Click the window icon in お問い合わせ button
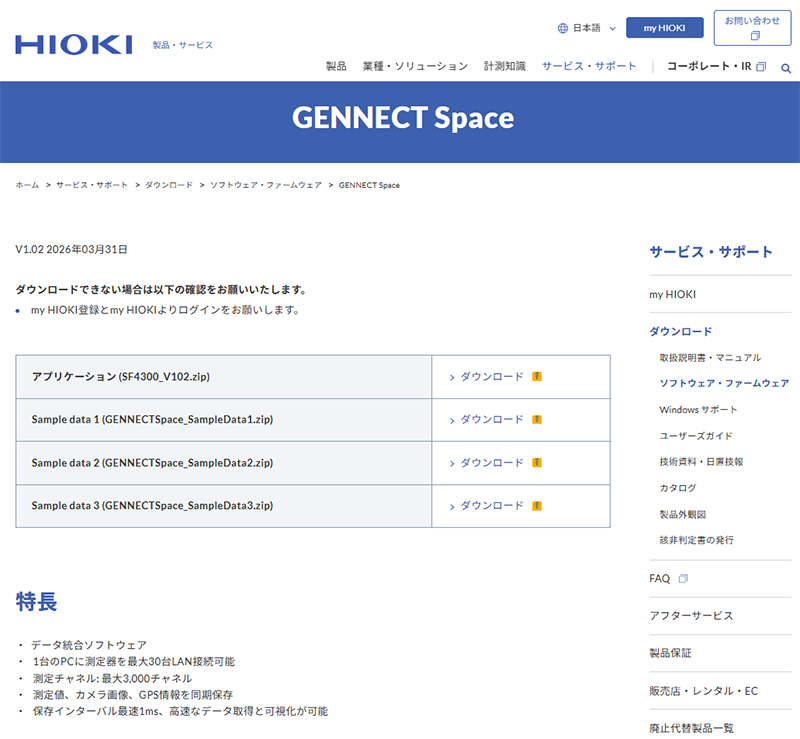 point(755,35)
